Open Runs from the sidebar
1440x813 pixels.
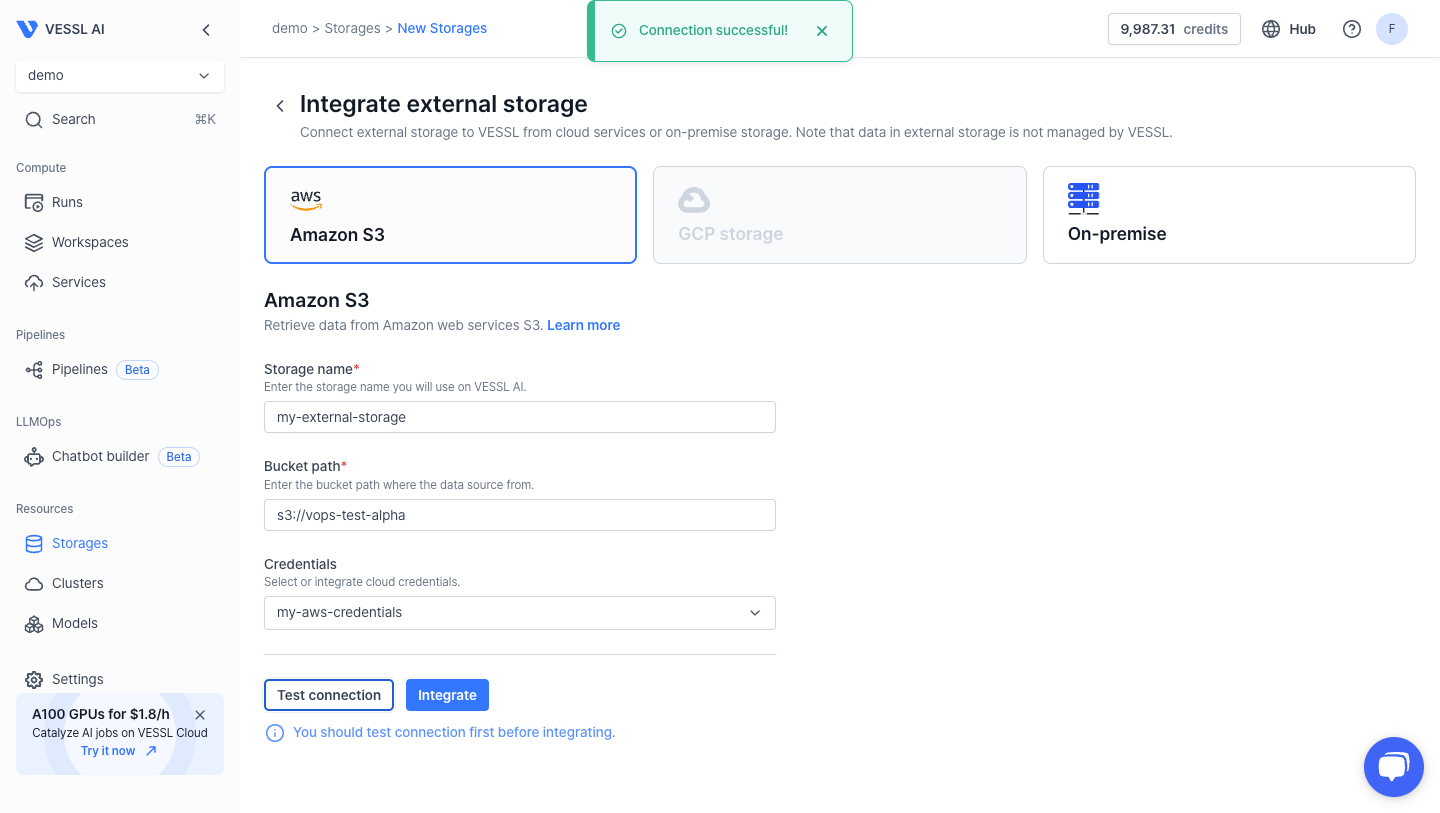click(120, 202)
